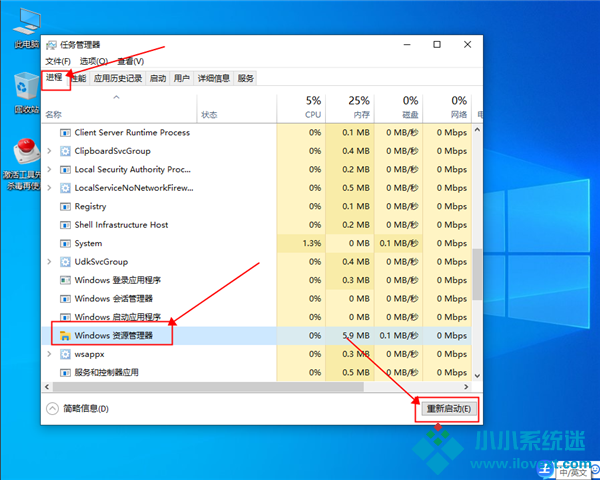Expand the ClipboardSvcGroup process group
600x480 pixels.
tap(48, 151)
